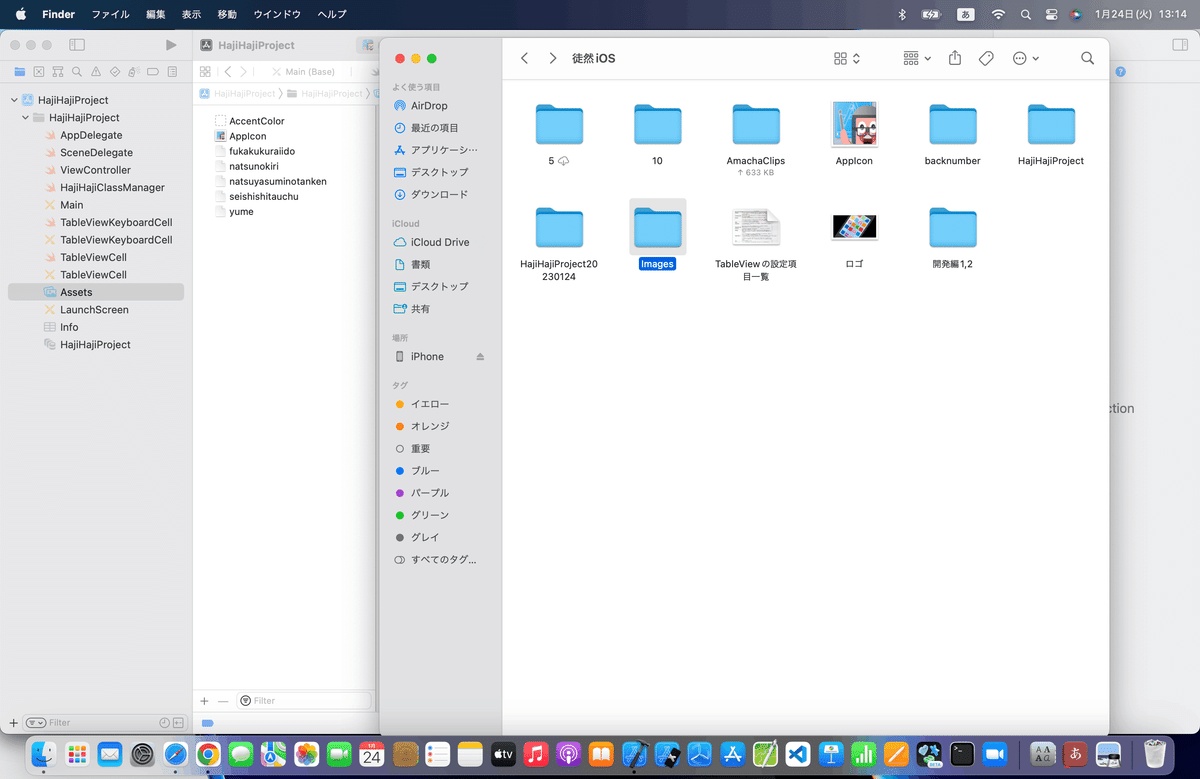The width and height of the screenshot is (1200, 779).
Task: Go back in Xcode's editor history
Action: pos(228,72)
